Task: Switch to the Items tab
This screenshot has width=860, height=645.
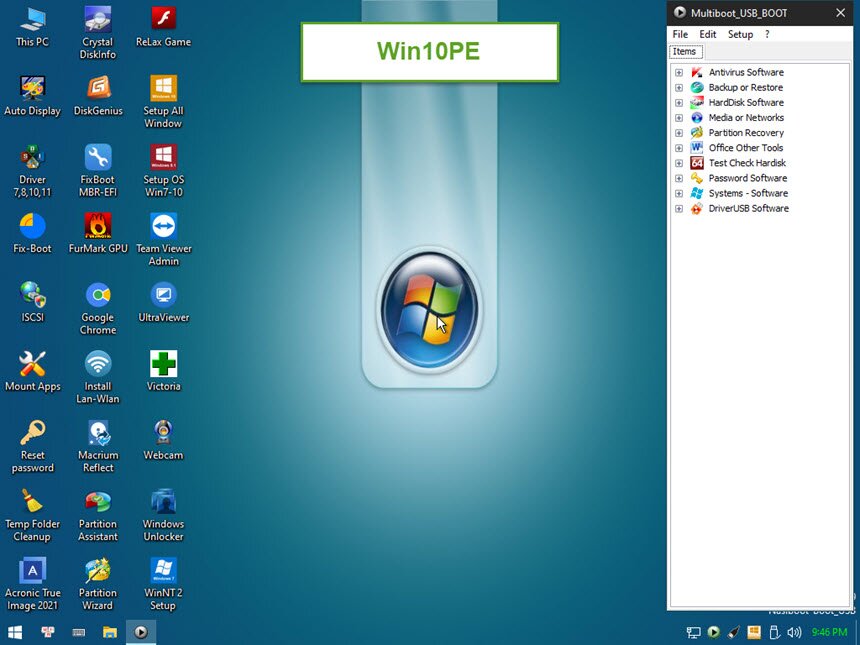Action: coord(684,52)
